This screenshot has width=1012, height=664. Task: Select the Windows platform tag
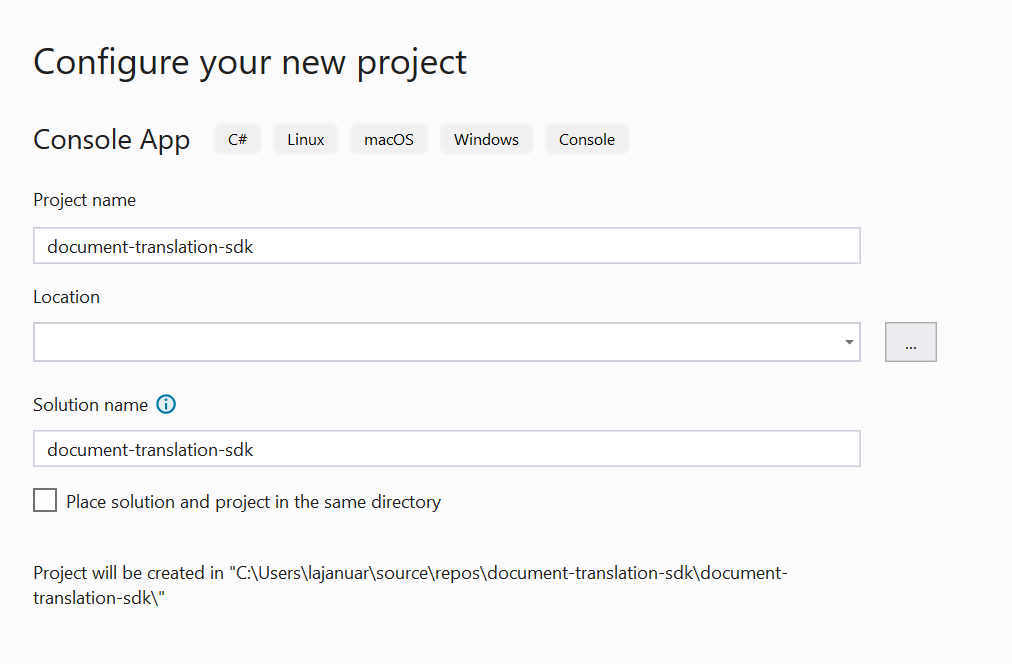pos(486,139)
